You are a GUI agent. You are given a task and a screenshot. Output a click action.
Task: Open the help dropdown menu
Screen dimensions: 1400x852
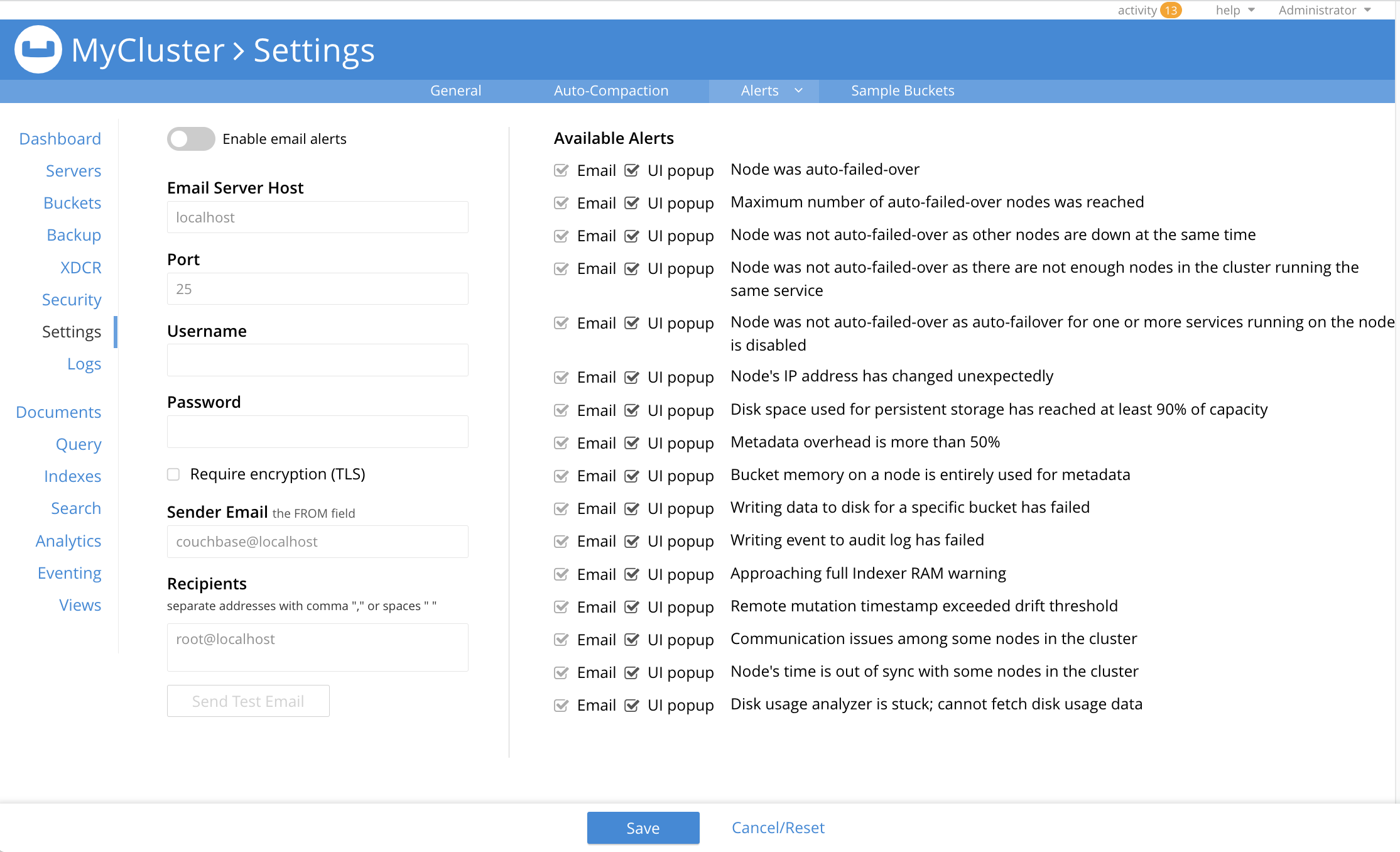pos(1234,10)
